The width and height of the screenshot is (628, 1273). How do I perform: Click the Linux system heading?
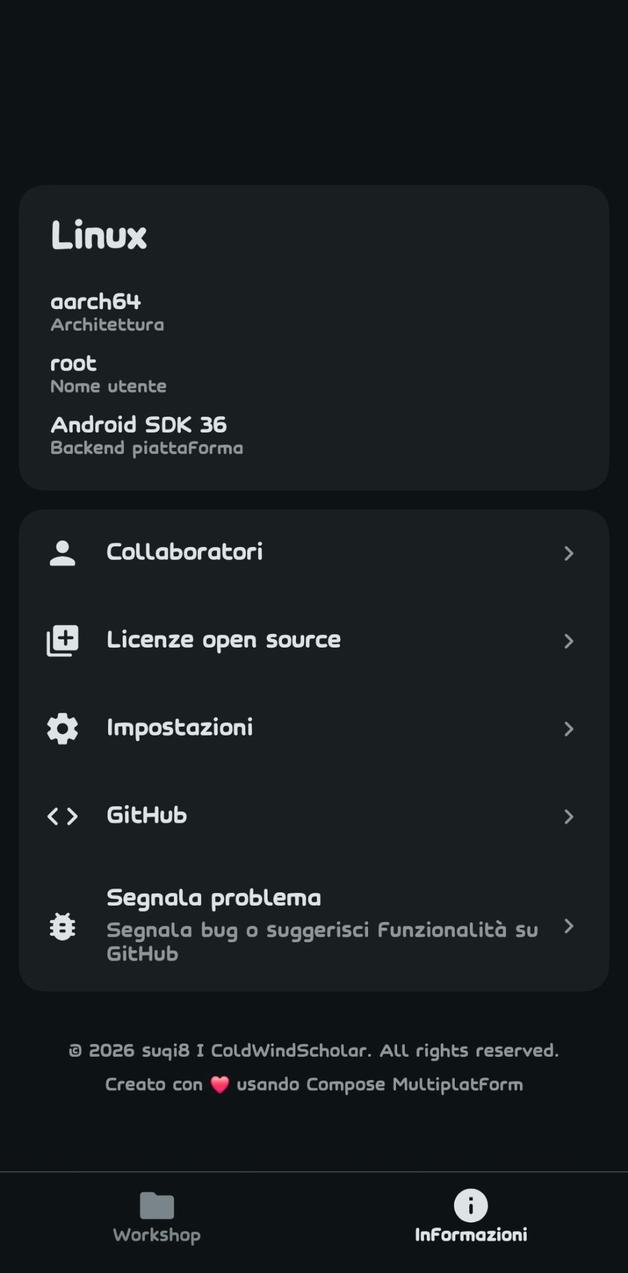click(x=99, y=236)
